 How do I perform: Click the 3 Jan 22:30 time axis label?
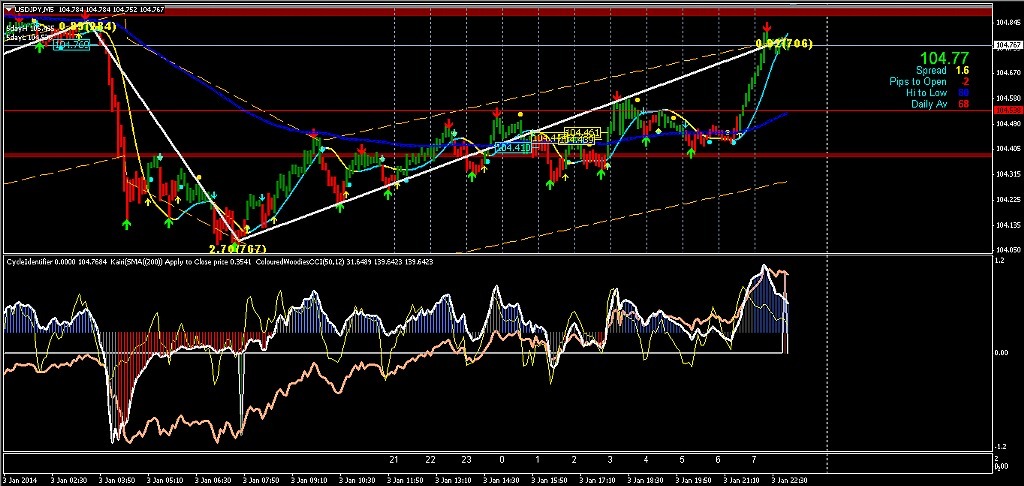[790, 479]
